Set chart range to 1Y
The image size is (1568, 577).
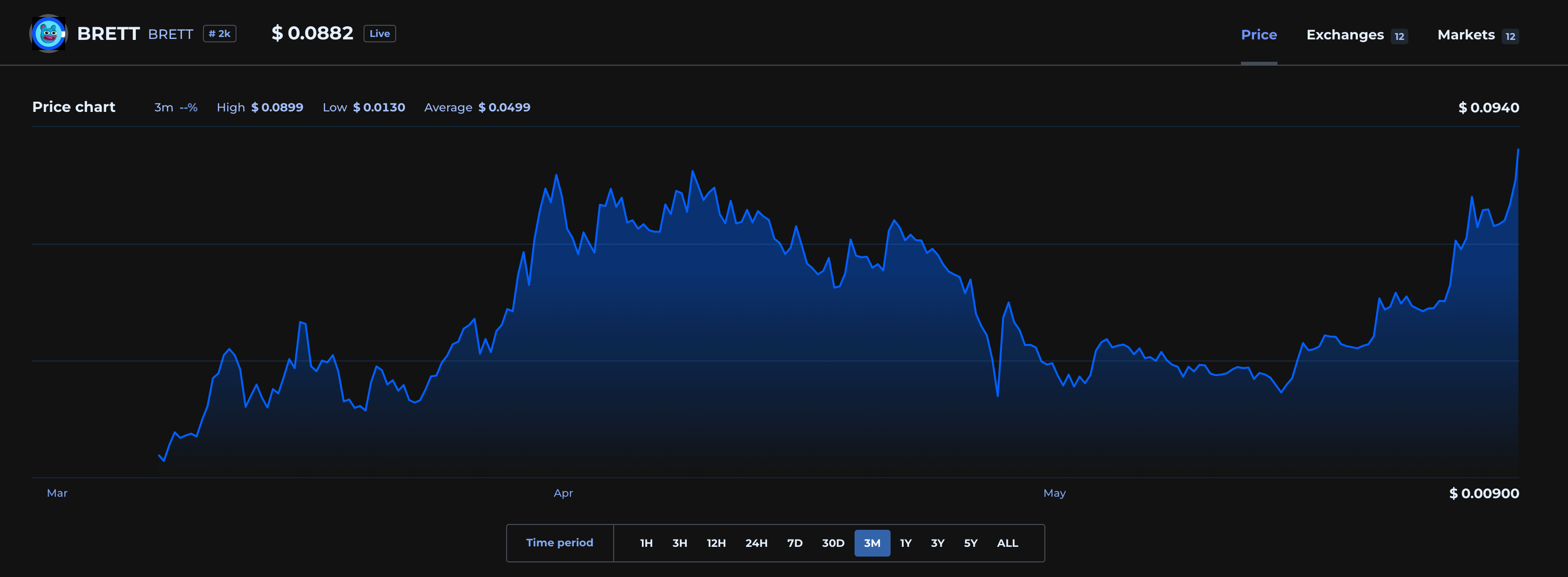(905, 543)
